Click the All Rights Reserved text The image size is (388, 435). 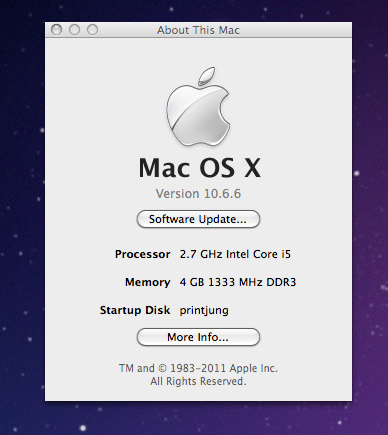point(198,381)
